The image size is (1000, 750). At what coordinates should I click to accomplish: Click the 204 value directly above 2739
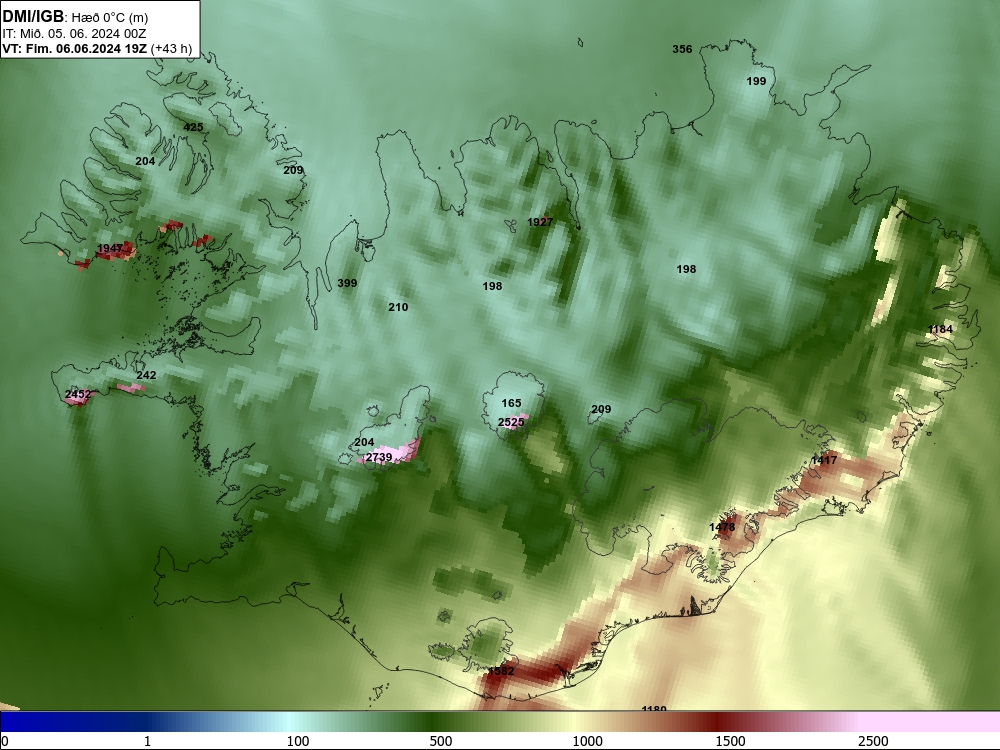[364, 442]
